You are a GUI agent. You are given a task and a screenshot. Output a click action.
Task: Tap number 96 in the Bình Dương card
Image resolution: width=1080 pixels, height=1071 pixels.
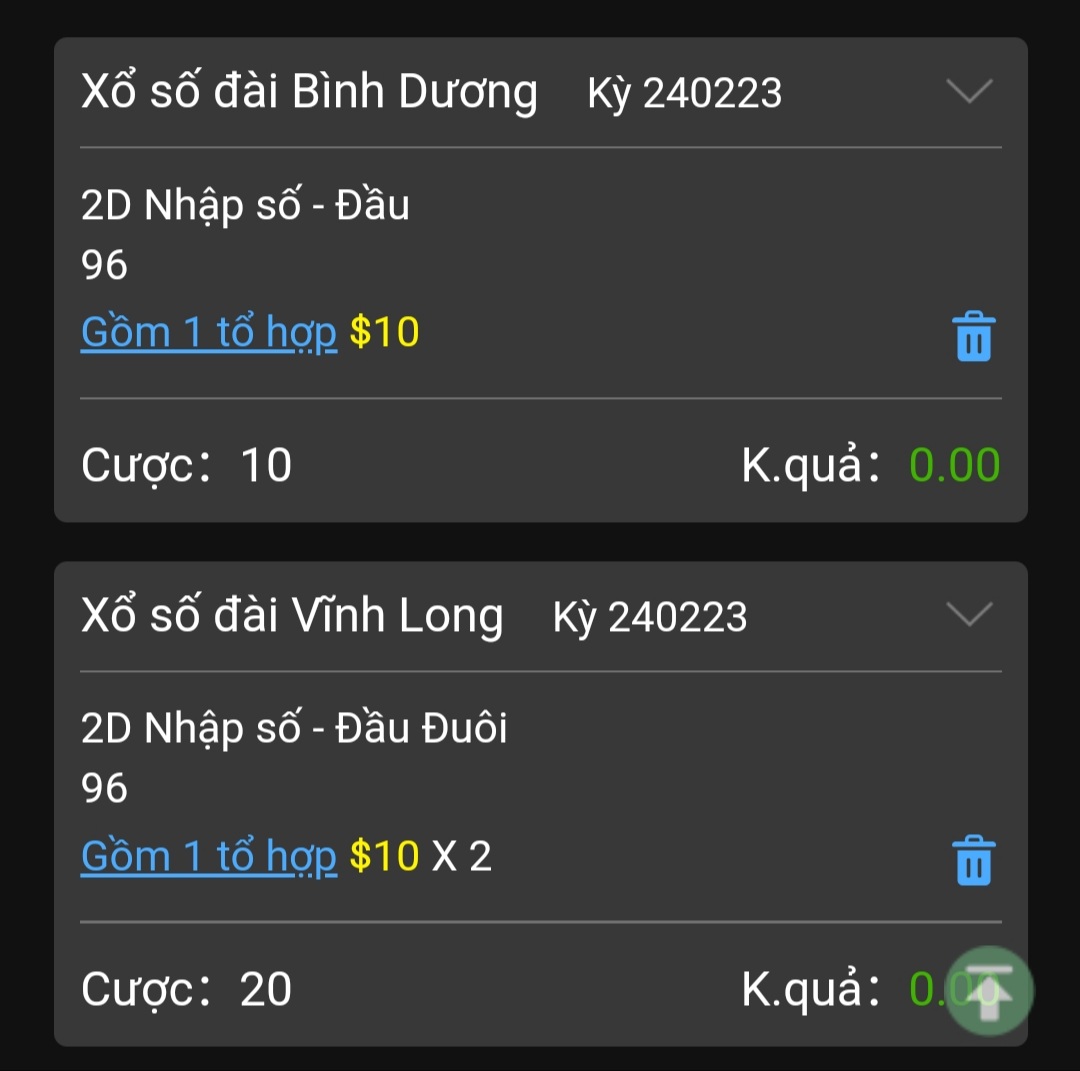click(x=104, y=264)
